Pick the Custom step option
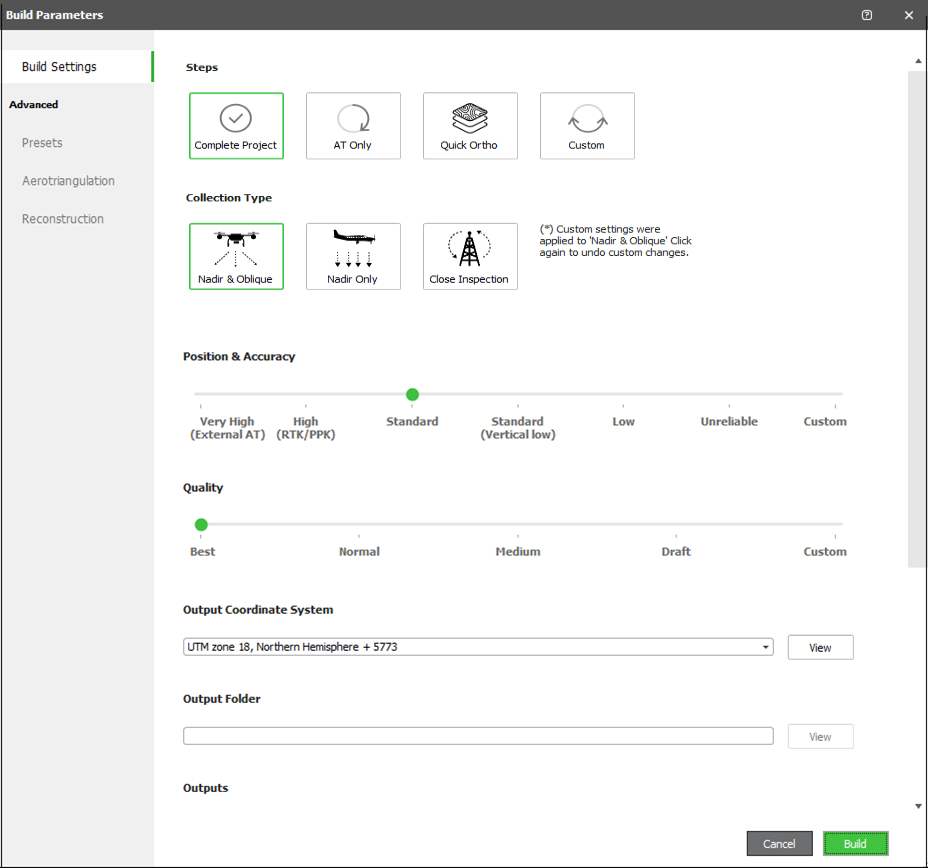This screenshot has height=868, width=928. pyautogui.click(x=587, y=125)
